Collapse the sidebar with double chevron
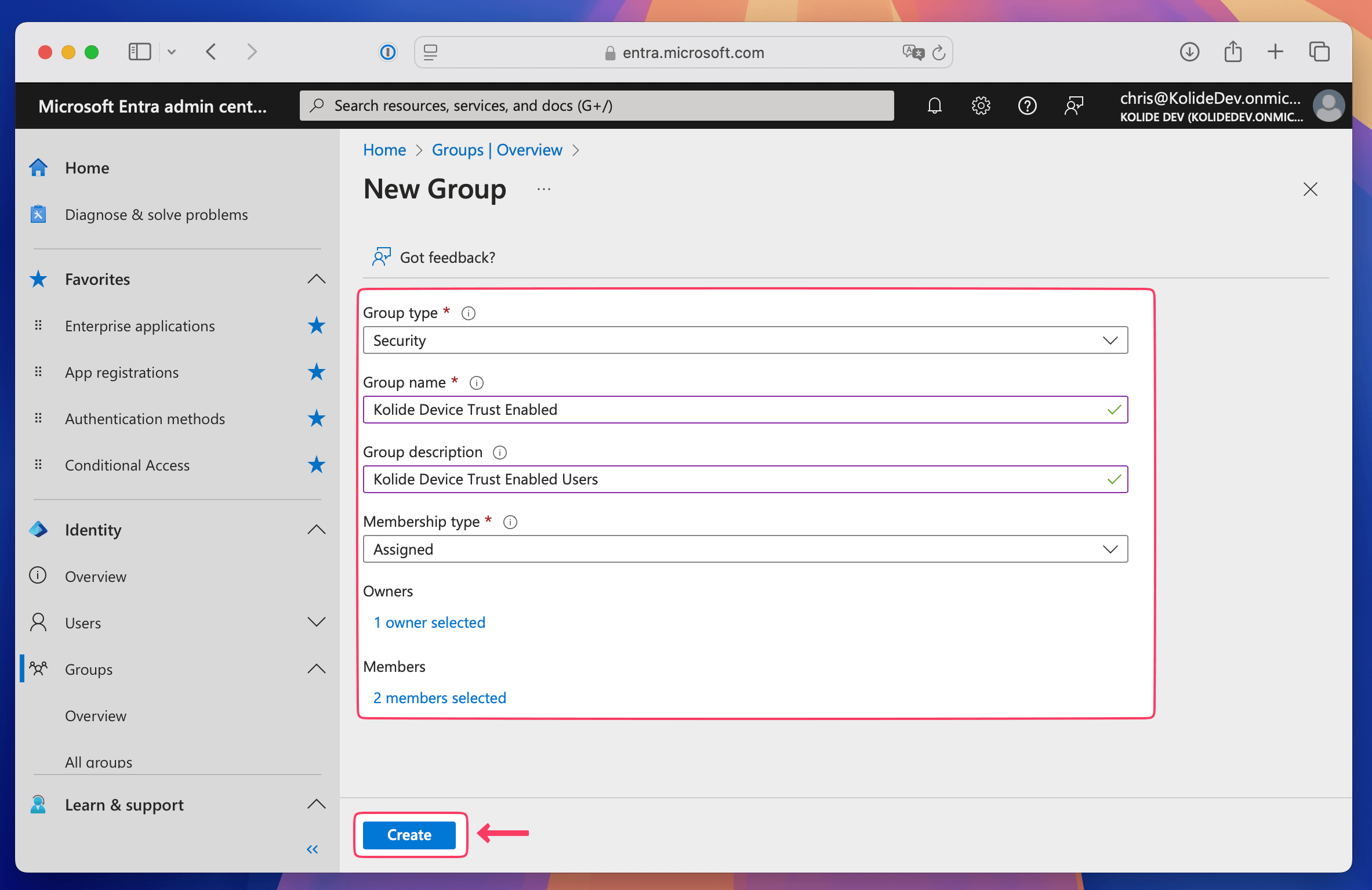The width and height of the screenshot is (1372, 890). point(312,849)
